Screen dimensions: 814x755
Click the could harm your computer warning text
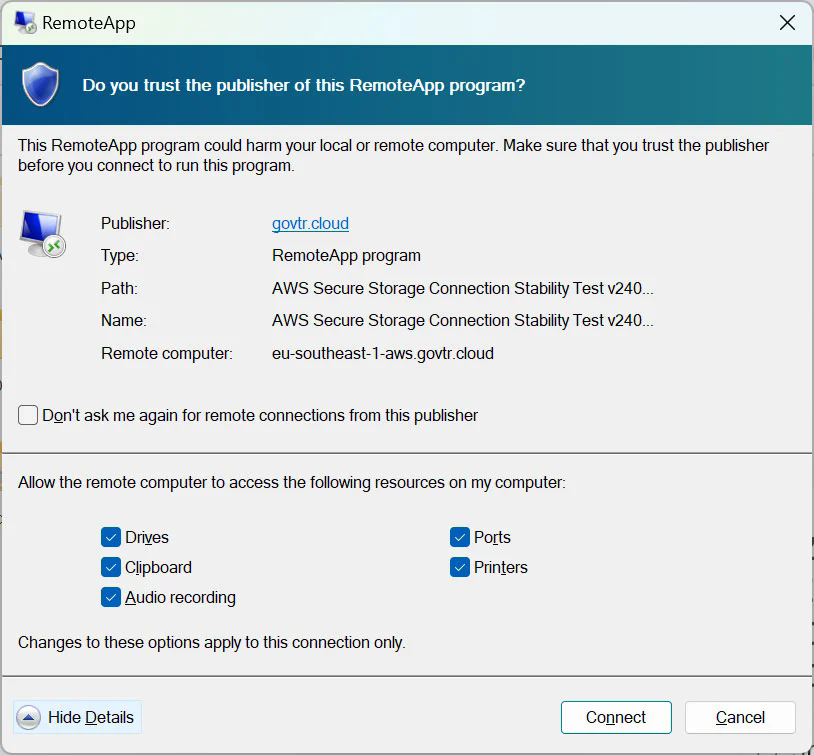click(x=393, y=155)
